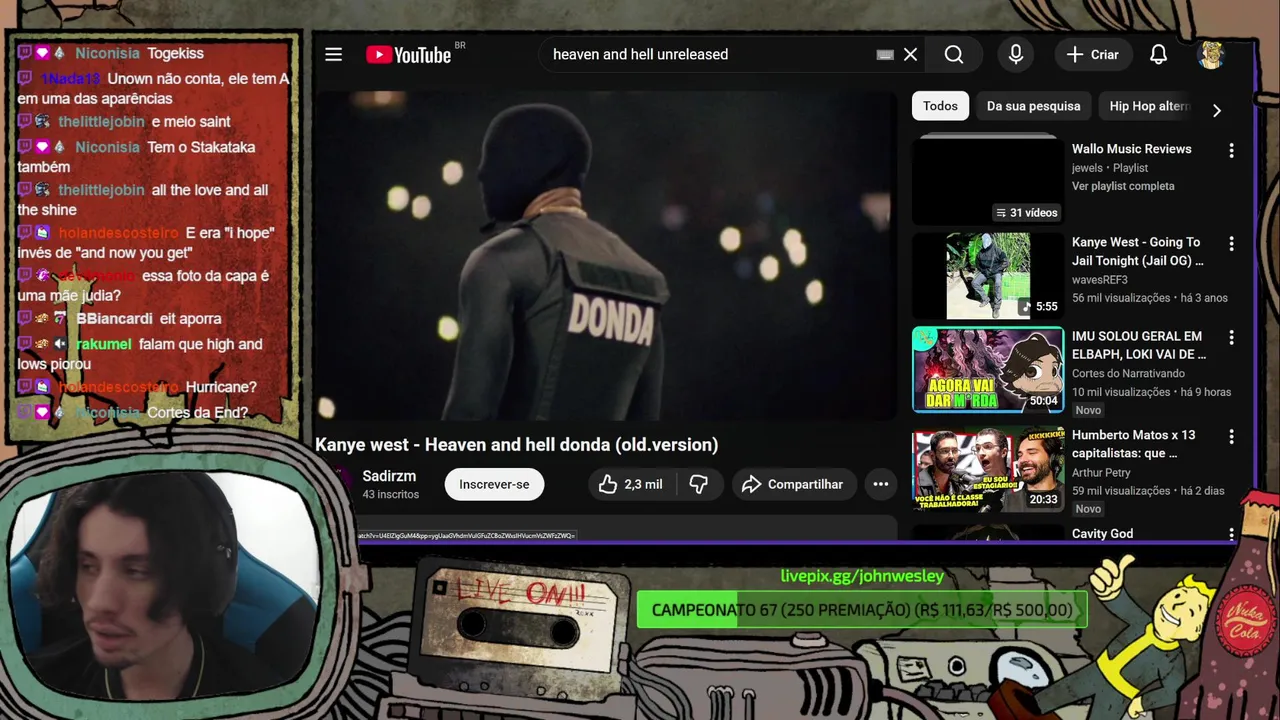Open the Humberto Matos video thumbnail

988,470
